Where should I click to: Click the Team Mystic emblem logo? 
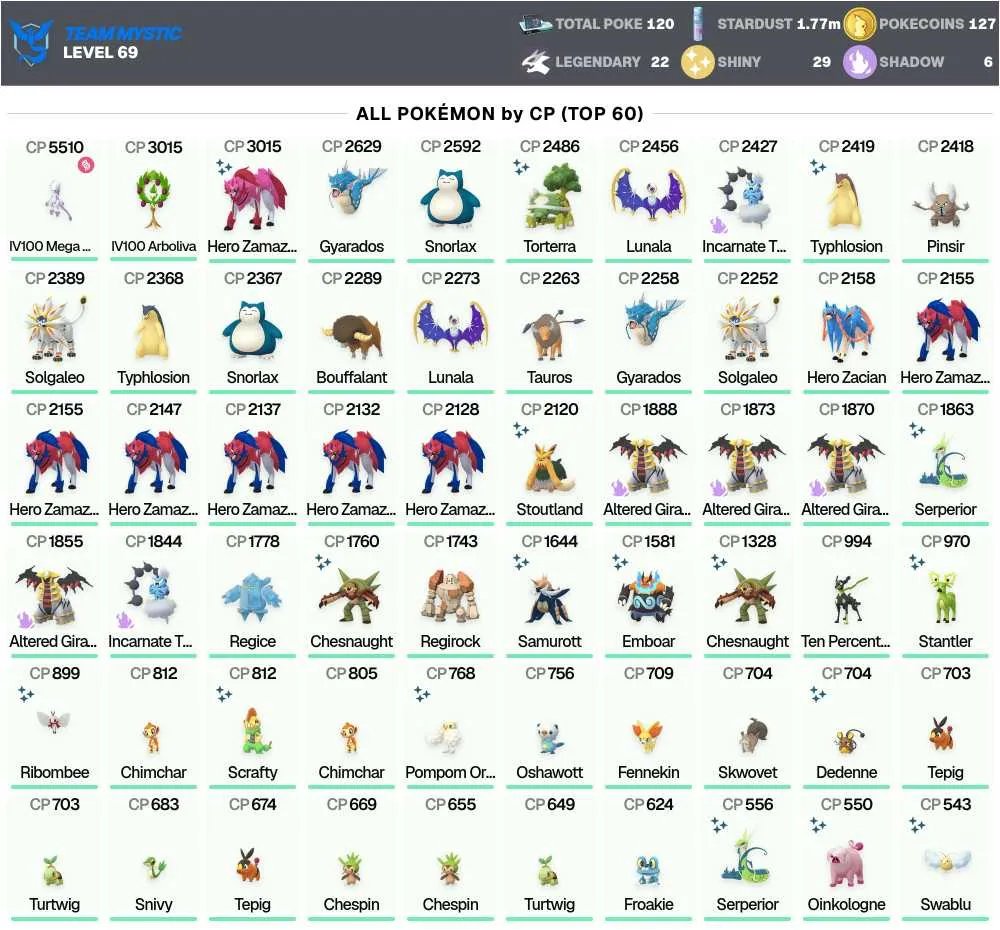[x=29, y=42]
